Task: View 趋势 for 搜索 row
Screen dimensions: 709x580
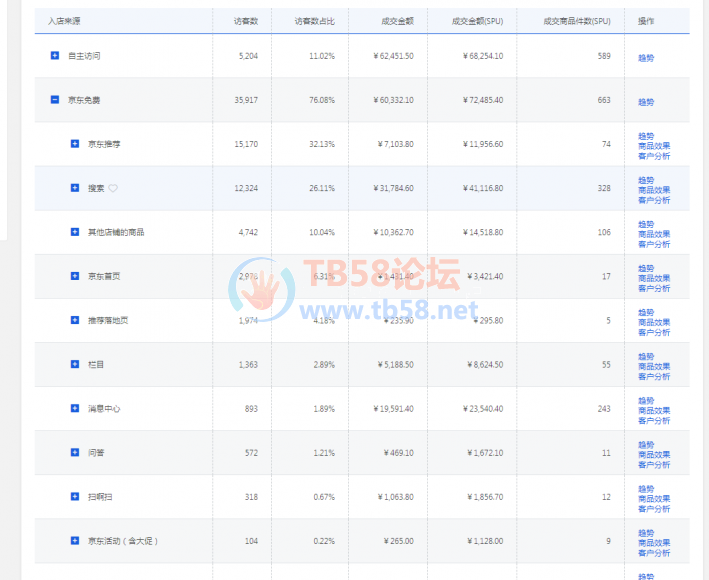Action: pos(646,180)
